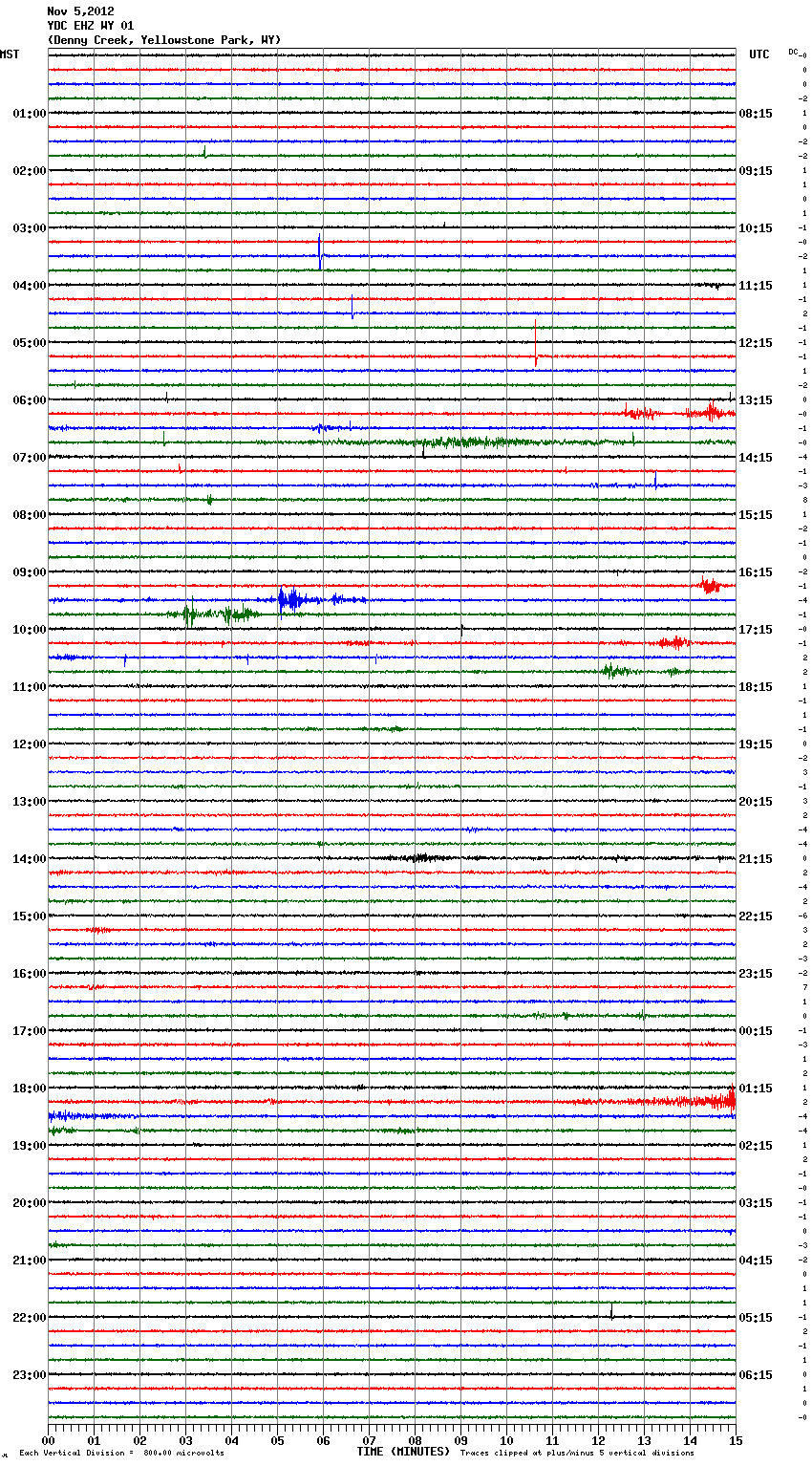Click the 09:15 UTC row label
This screenshot has height=1466, width=812.
pyautogui.click(x=756, y=171)
